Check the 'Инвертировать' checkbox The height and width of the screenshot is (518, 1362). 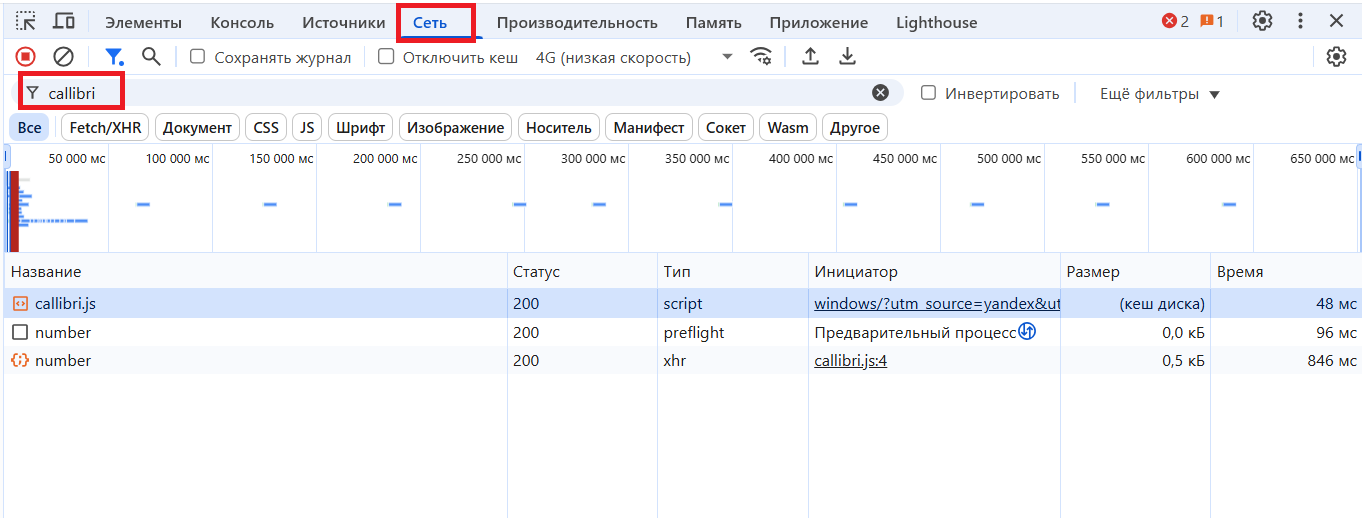[x=929, y=93]
